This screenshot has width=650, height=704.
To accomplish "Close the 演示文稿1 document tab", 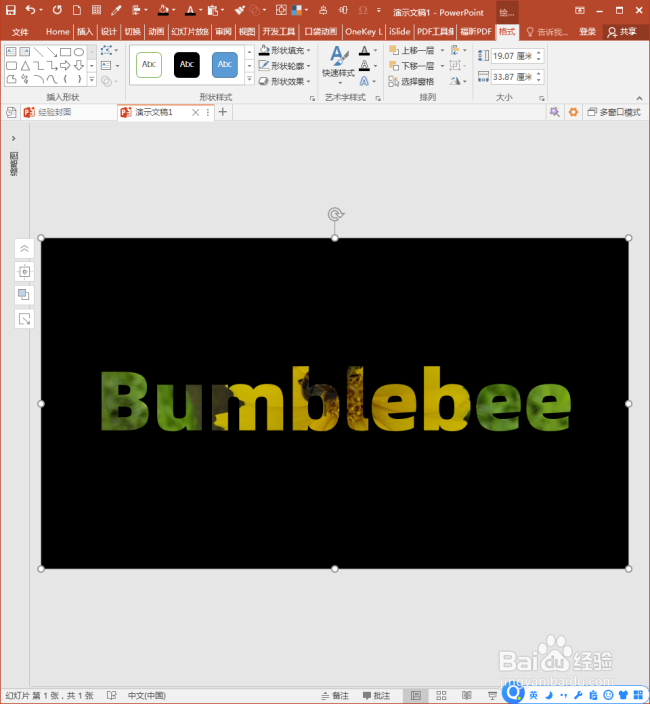I will tap(195, 112).
